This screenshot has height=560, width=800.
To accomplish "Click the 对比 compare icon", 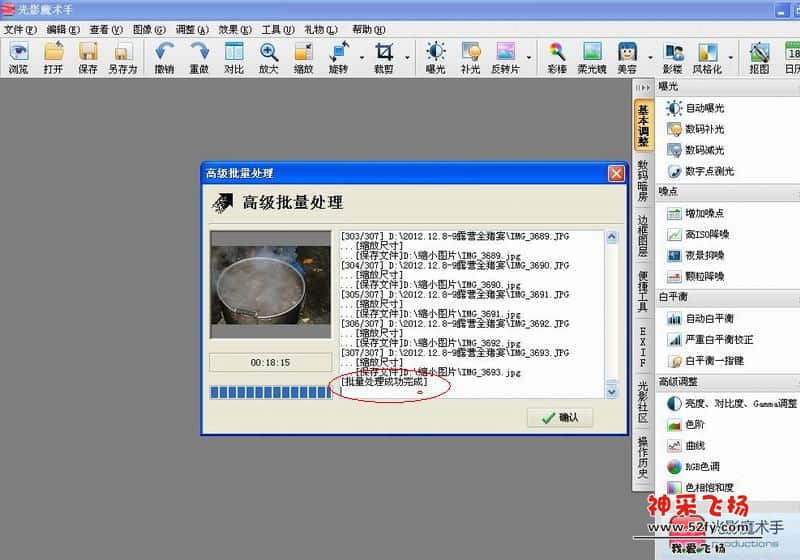I will pos(234,58).
